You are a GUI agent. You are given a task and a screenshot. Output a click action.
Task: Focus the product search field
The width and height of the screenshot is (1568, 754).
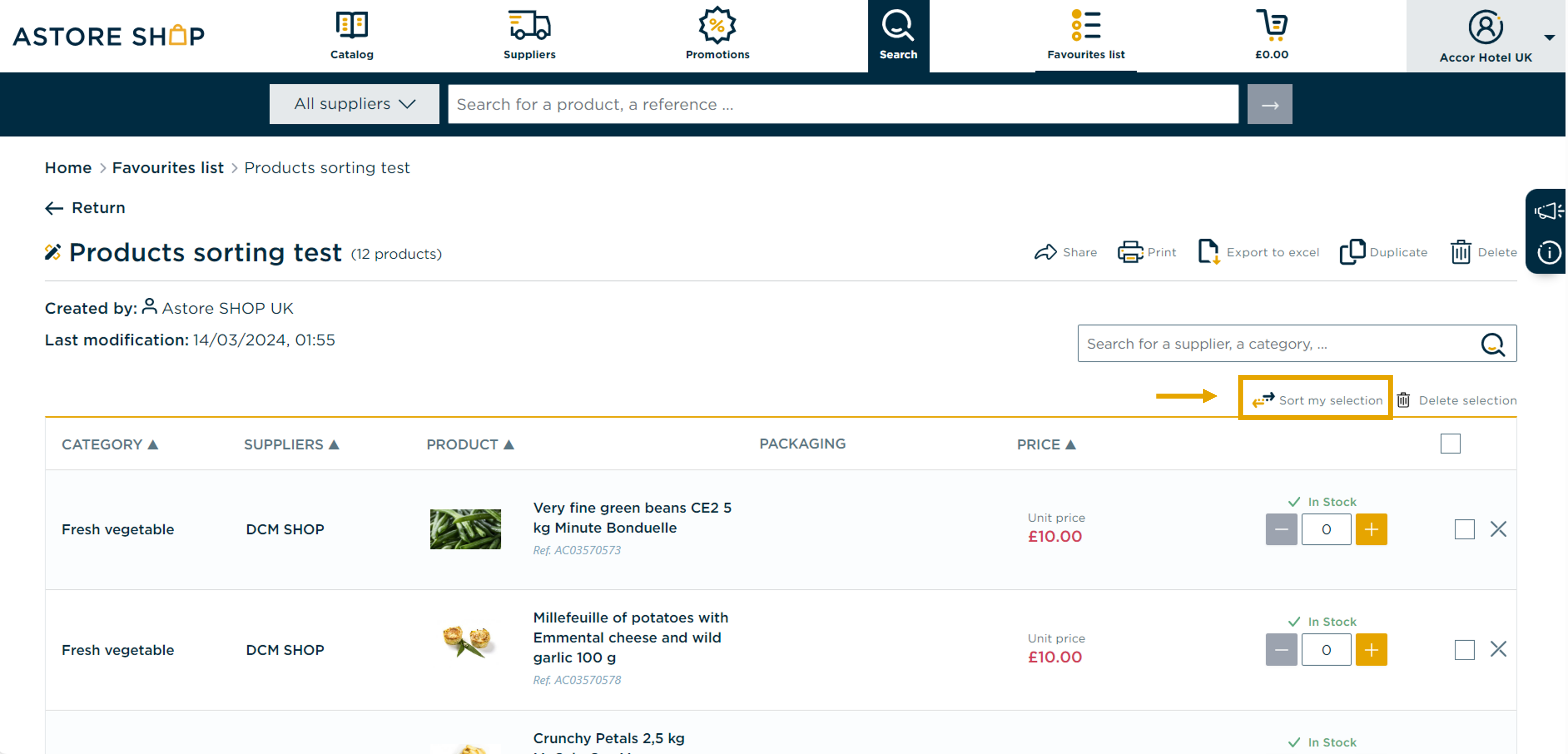[843, 104]
